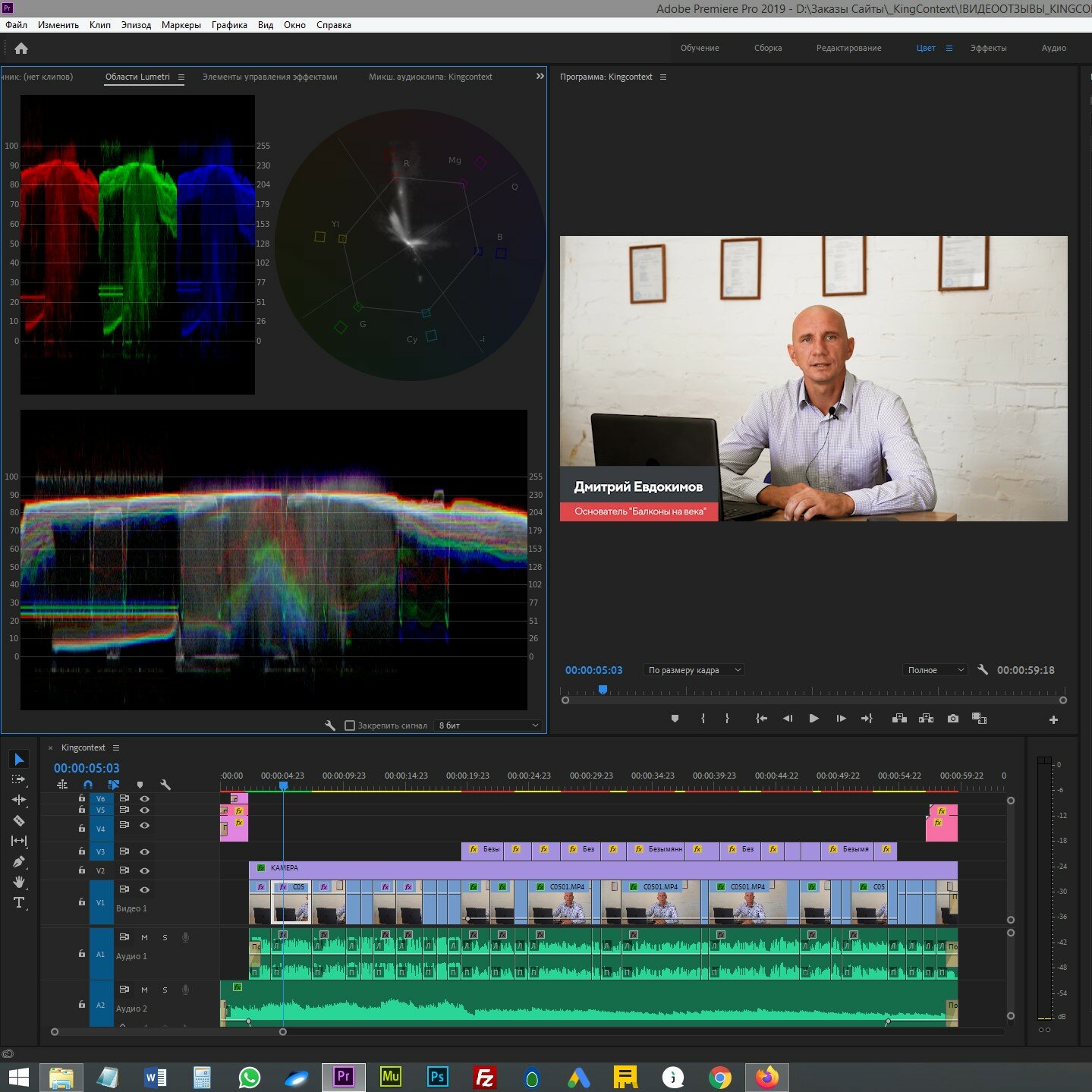The height and width of the screenshot is (1092, 1092).
Task: Open timeline display settings wrench
Action: click(165, 785)
